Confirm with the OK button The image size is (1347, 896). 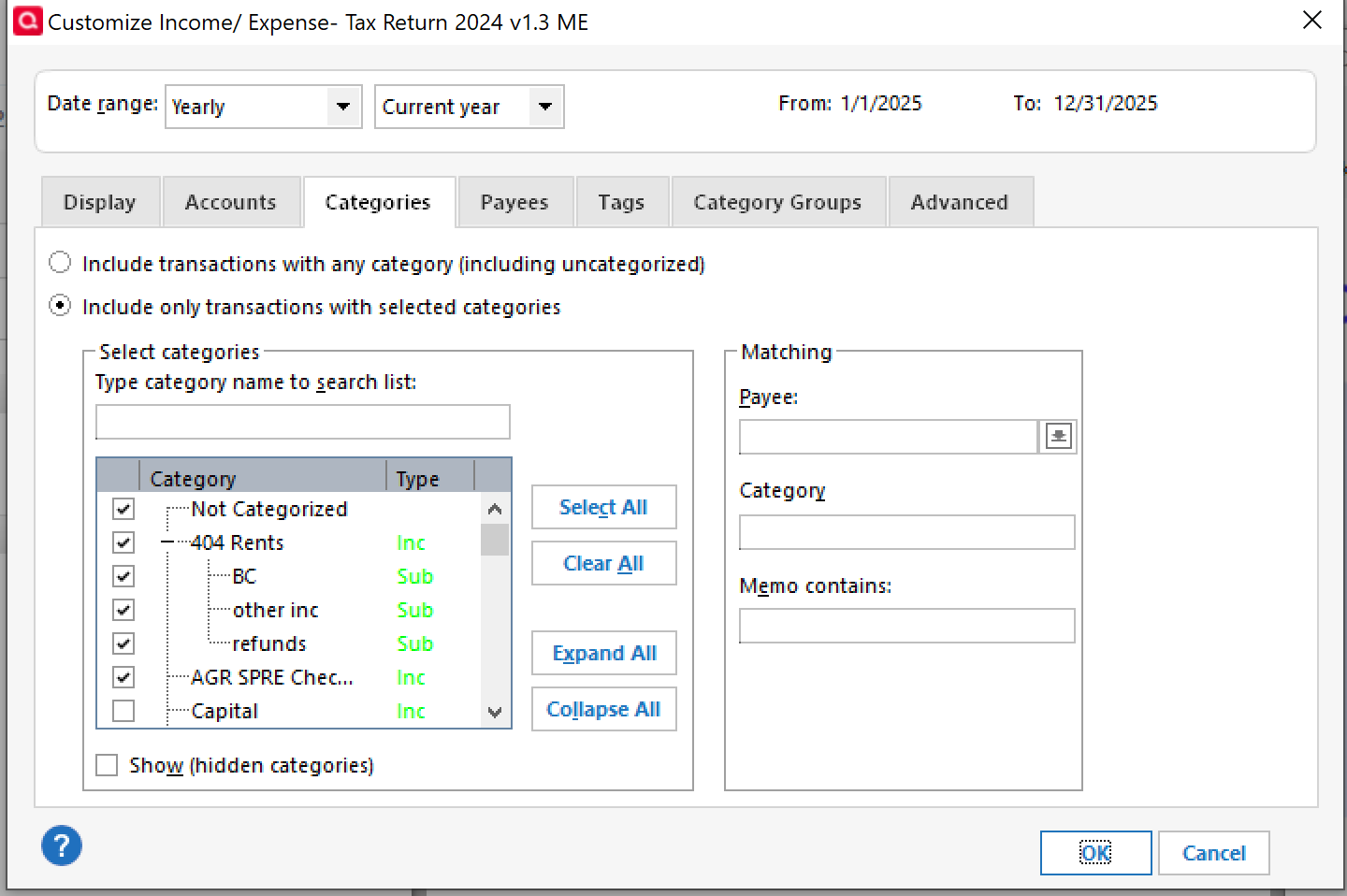coord(1095,853)
